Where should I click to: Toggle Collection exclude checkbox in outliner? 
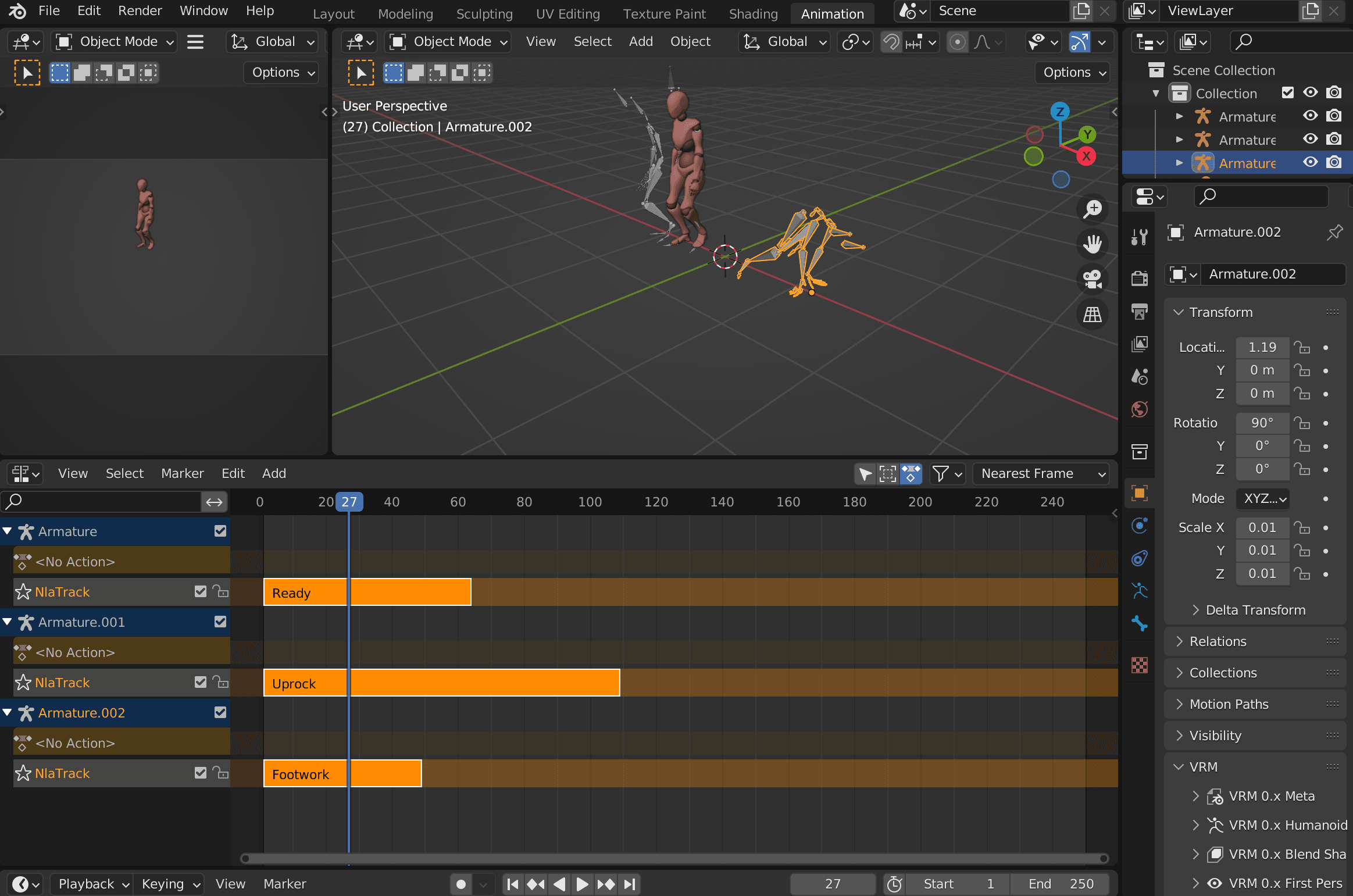pos(1288,92)
